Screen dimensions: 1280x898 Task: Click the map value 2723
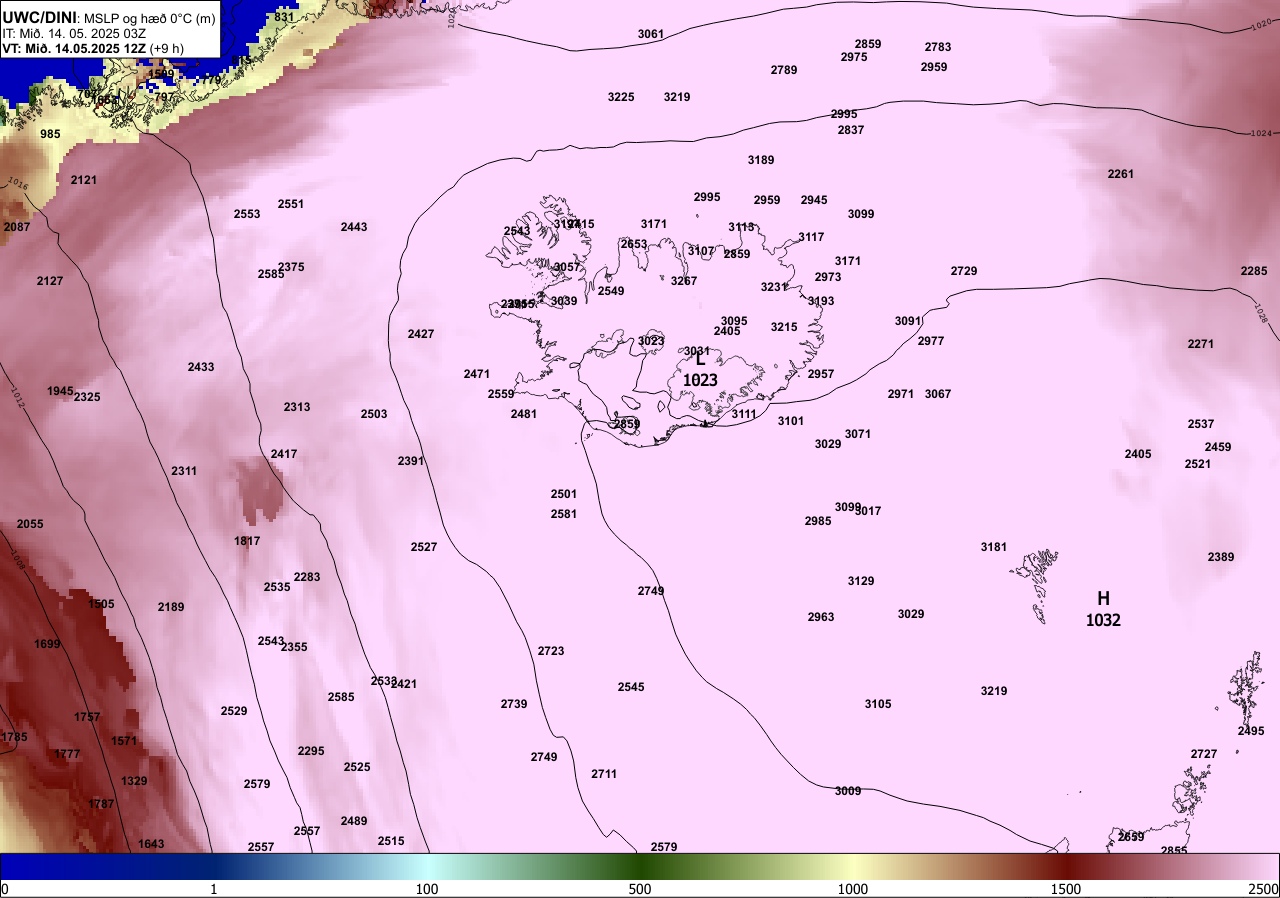click(x=551, y=651)
